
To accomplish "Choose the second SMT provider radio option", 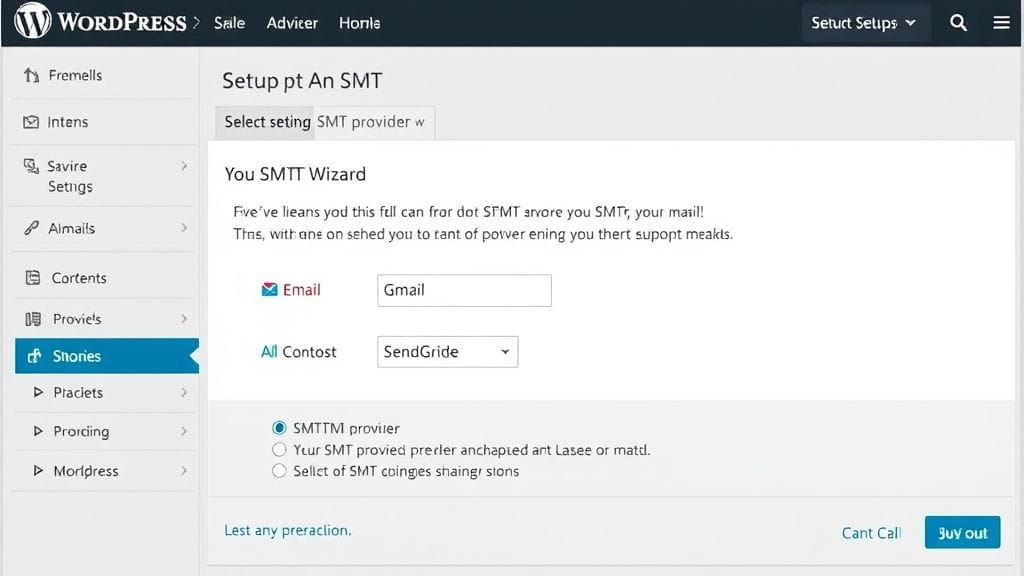I will click(280, 449).
